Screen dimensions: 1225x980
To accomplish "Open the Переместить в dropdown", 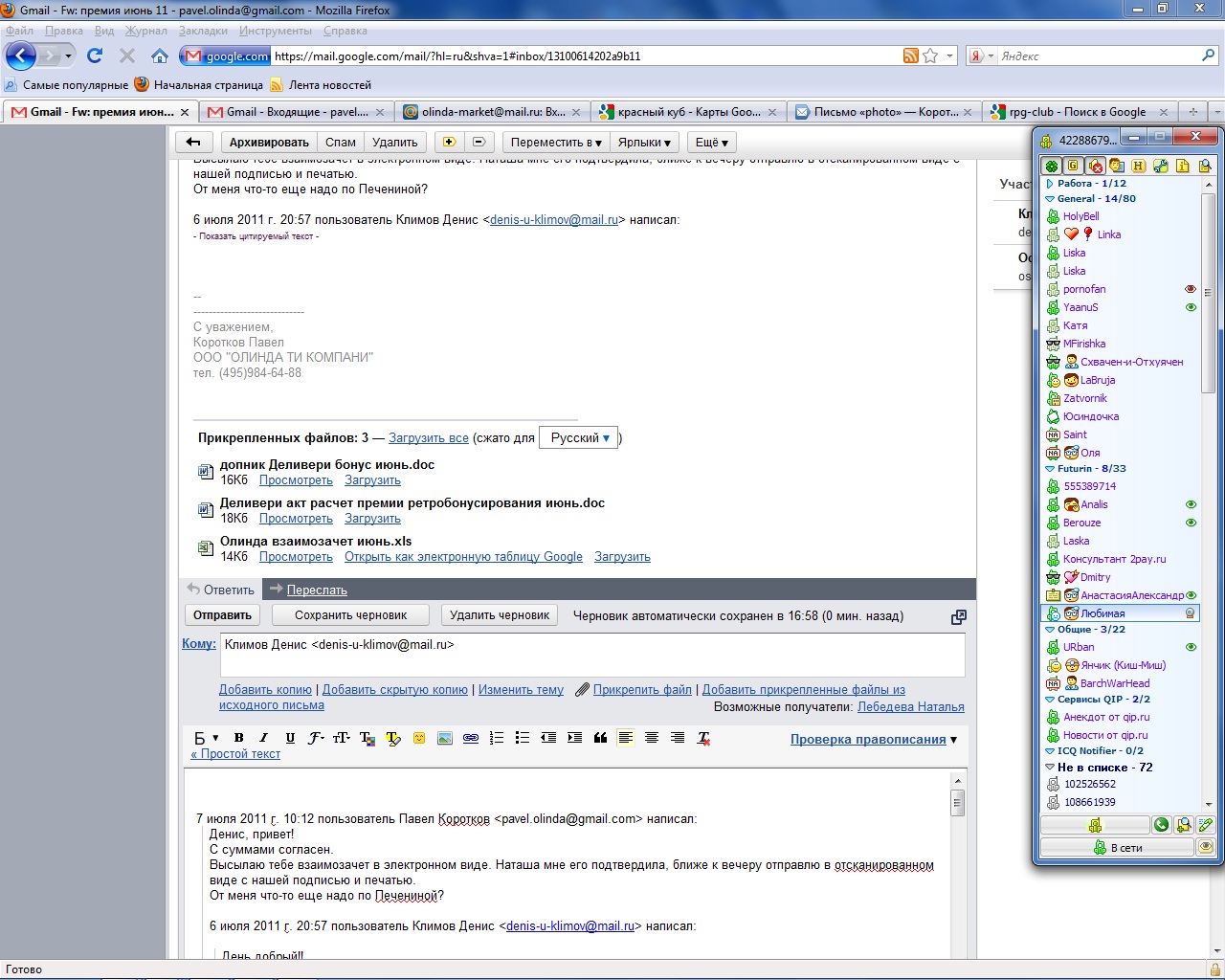I will point(556,143).
